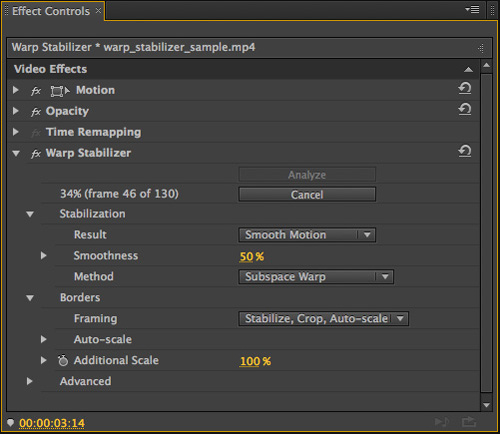This screenshot has width=500, height=434.
Task: Click the Smoothness 50% value
Action: [x=252, y=256]
